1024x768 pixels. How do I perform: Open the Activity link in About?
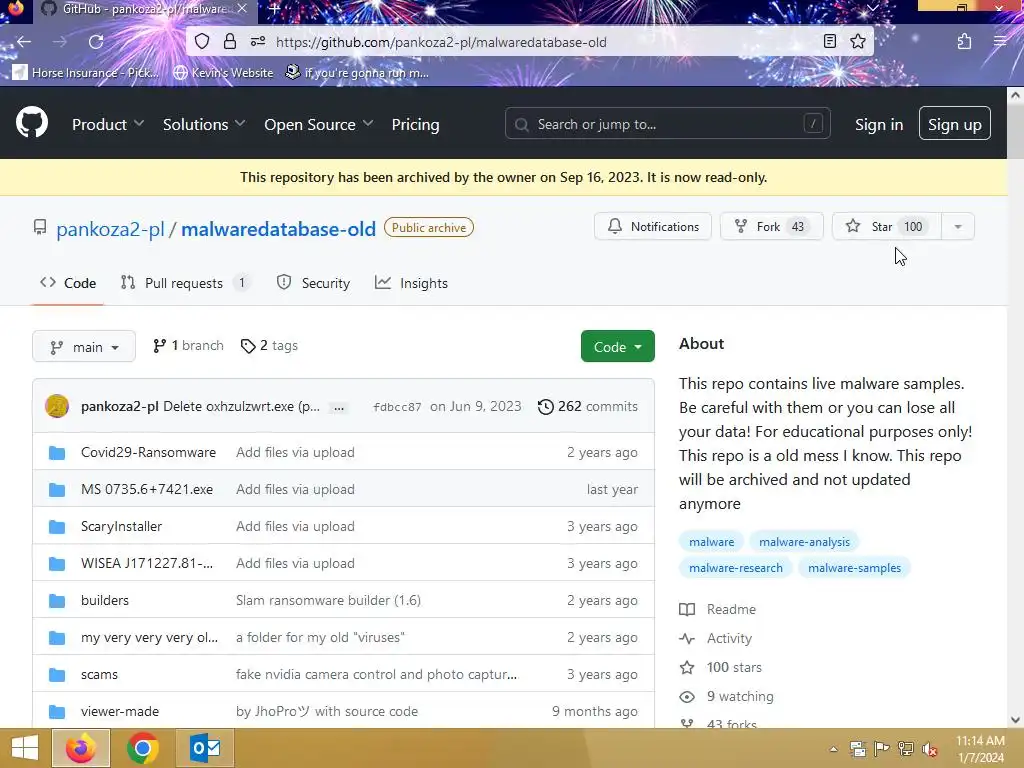[716, 639]
